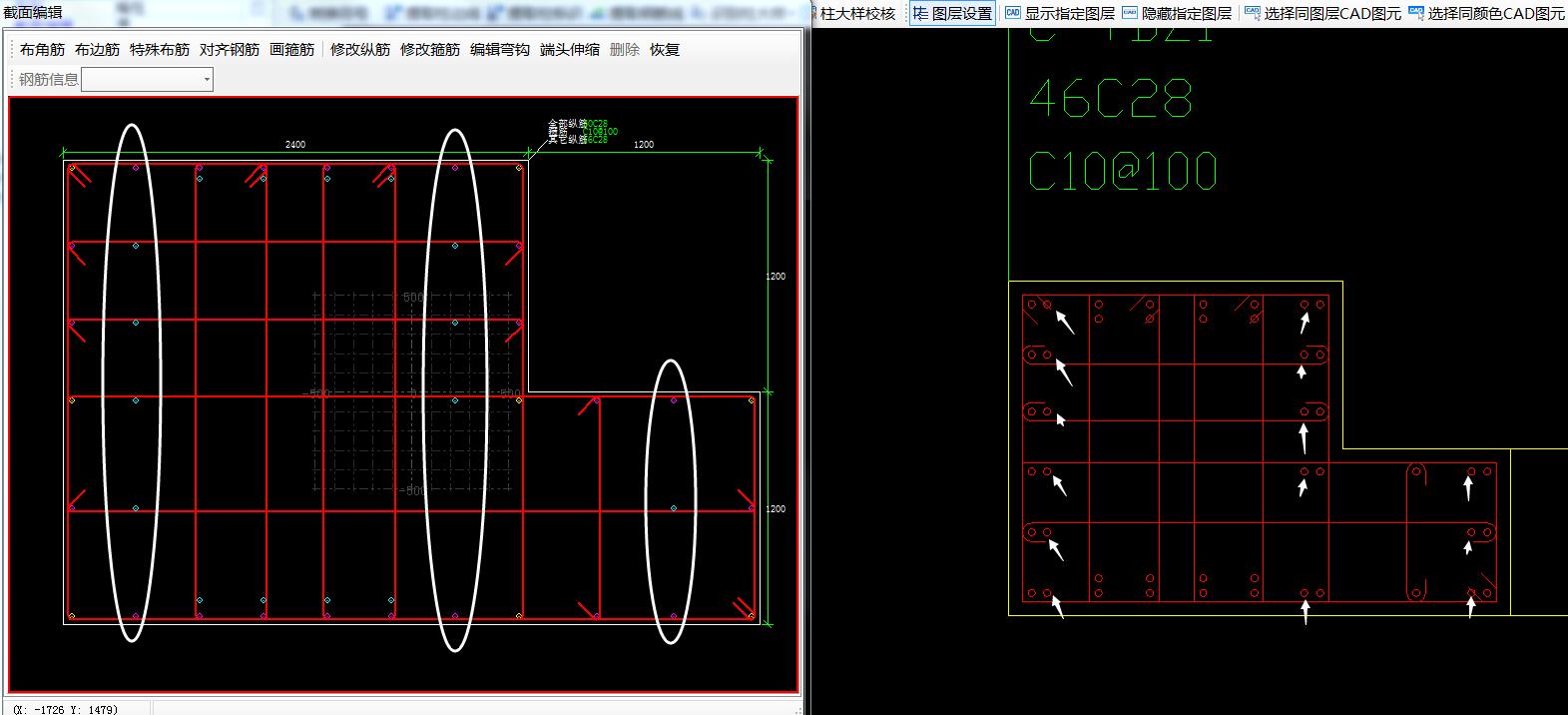Image resolution: width=1568 pixels, height=715 pixels.
Task: Click the 显示指定图层 CAD icon
Action: [x=1012, y=13]
